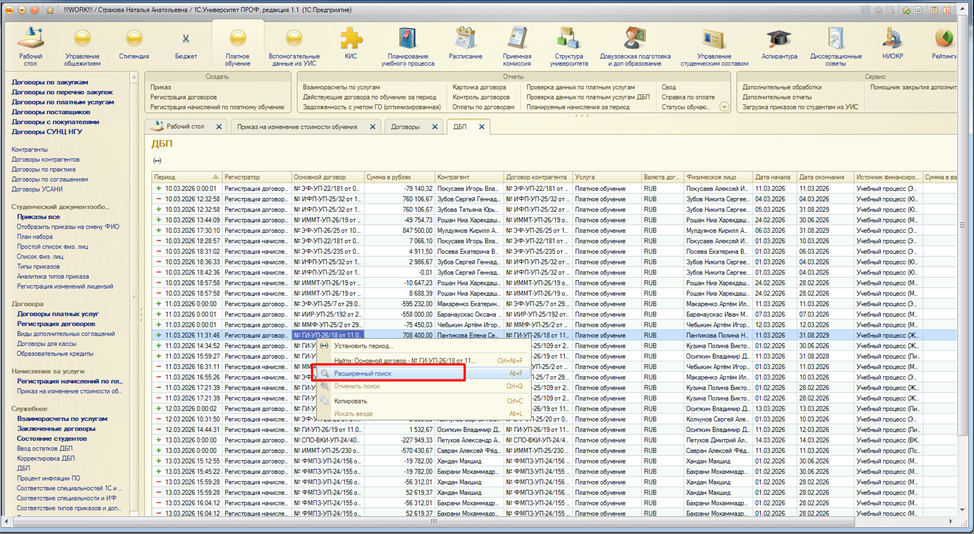Screen dimensions: 974x534
Task: Open the Рабочий стол section icon
Action: (x=31, y=43)
